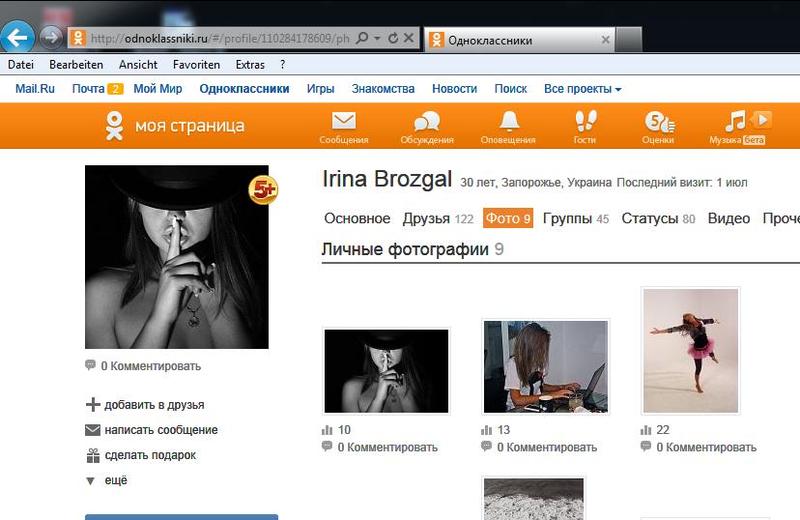This screenshot has height=520, width=800.
Task: Open the Мой Мир link
Action: [158, 89]
